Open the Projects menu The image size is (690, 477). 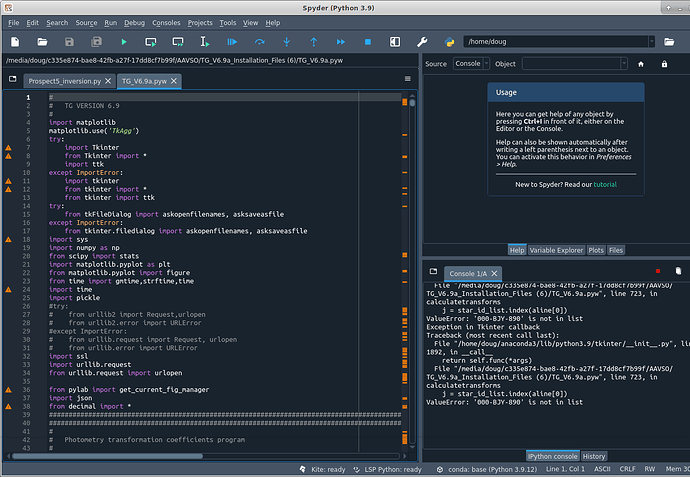coord(200,23)
